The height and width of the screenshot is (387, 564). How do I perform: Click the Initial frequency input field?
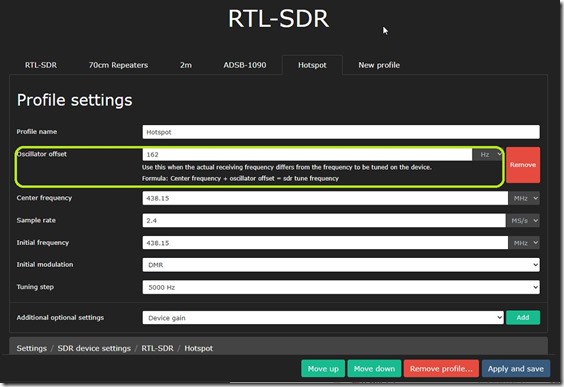325,243
